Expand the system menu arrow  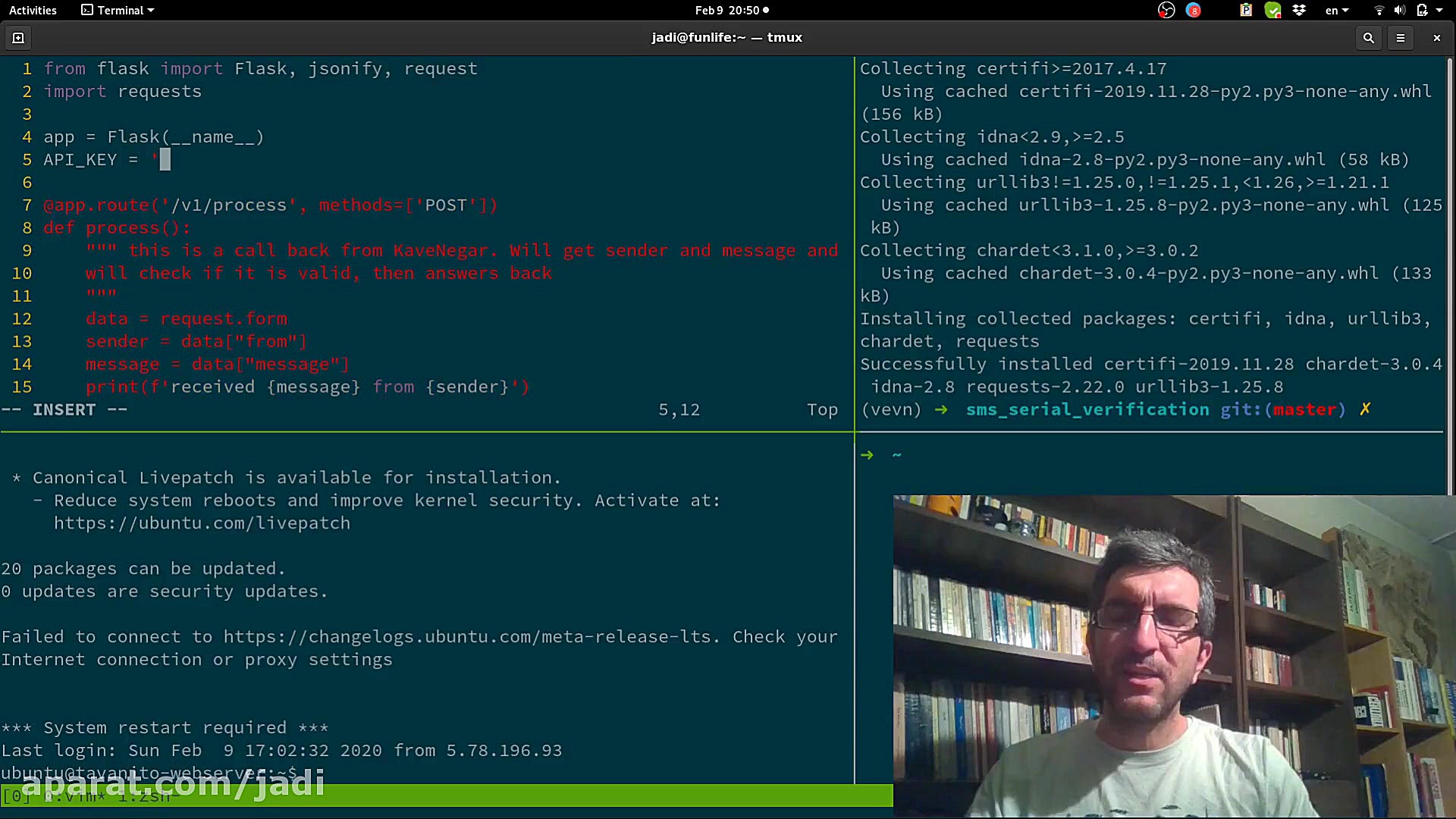point(1439,10)
